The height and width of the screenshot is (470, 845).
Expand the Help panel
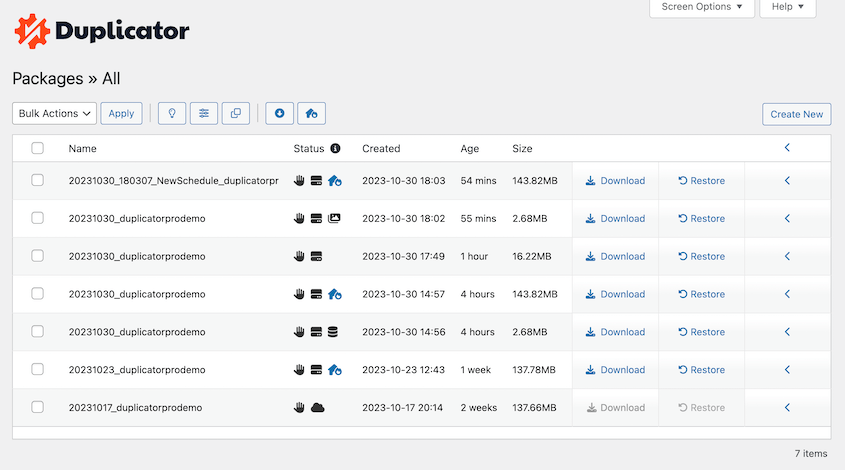click(x=788, y=7)
